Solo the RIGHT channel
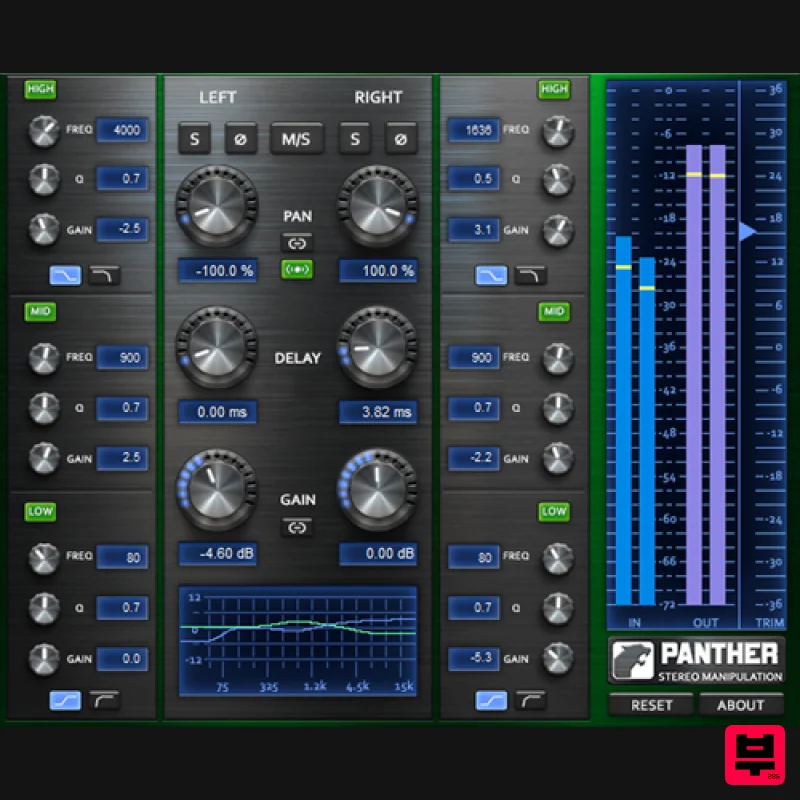 click(355, 139)
